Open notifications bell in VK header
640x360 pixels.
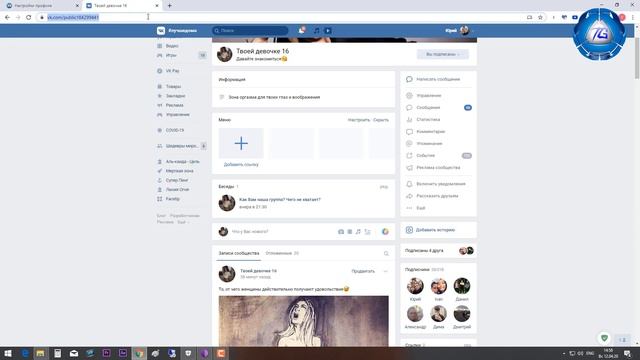point(302,31)
